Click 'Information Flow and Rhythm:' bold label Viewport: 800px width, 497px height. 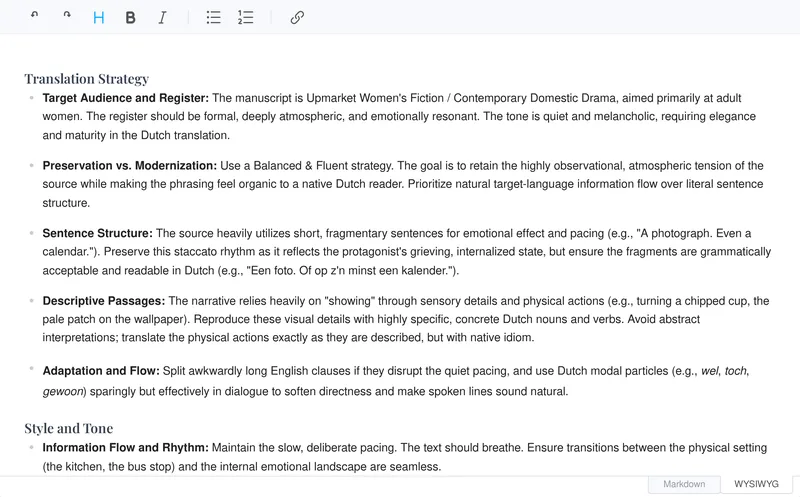(126, 448)
